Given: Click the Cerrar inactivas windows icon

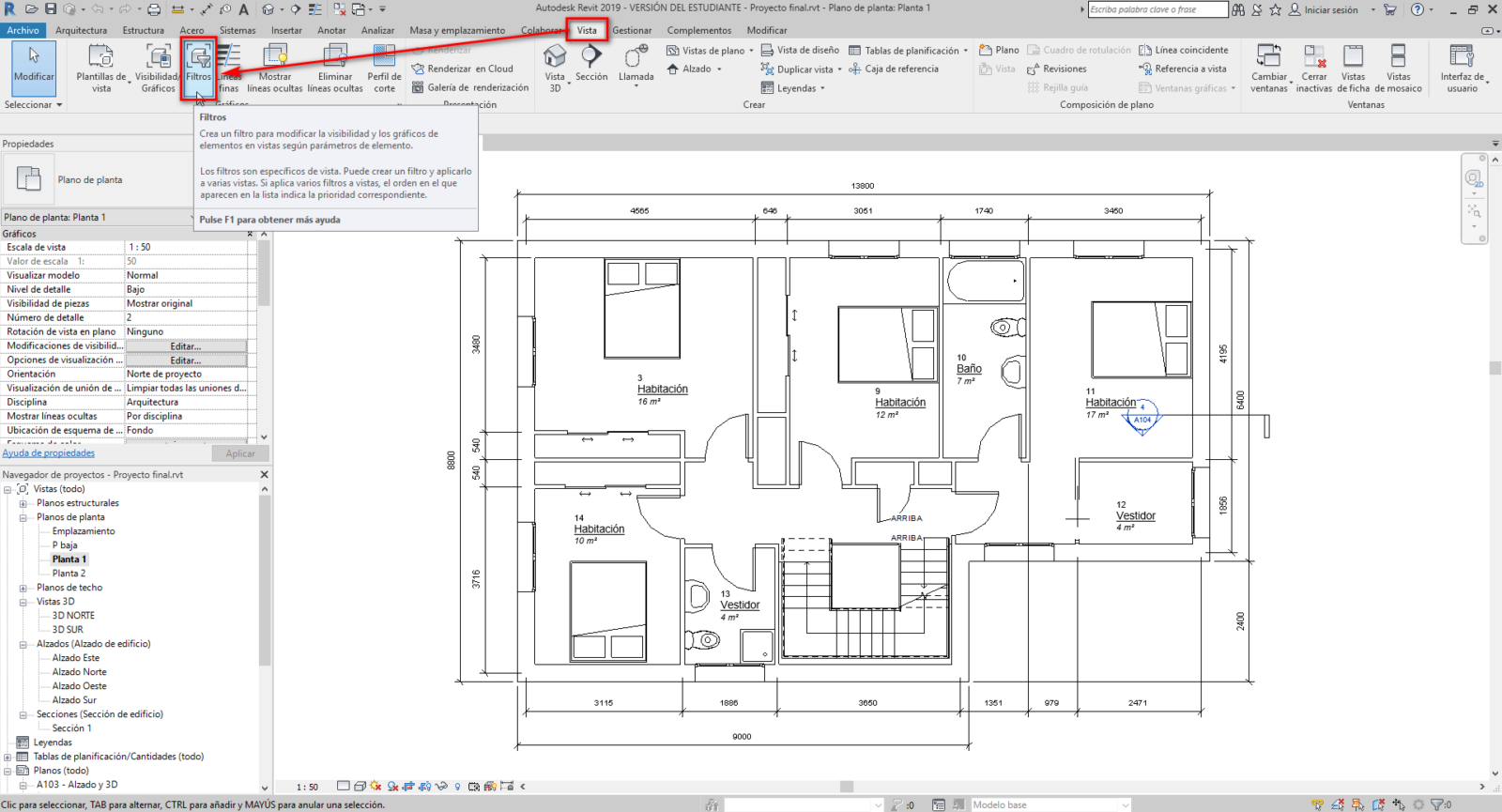Looking at the screenshot, I should click(x=1314, y=68).
